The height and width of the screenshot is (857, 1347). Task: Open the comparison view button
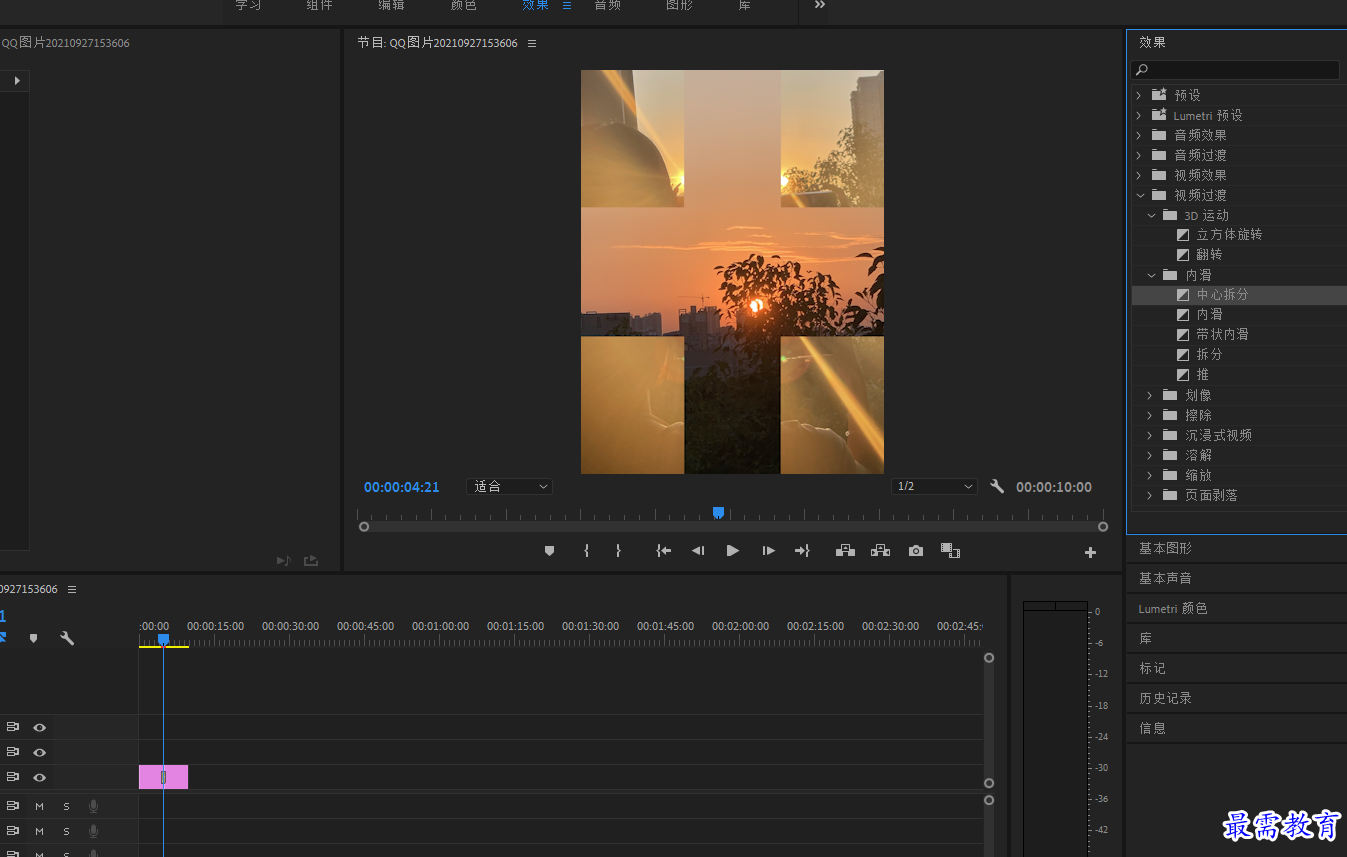click(950, 551)
